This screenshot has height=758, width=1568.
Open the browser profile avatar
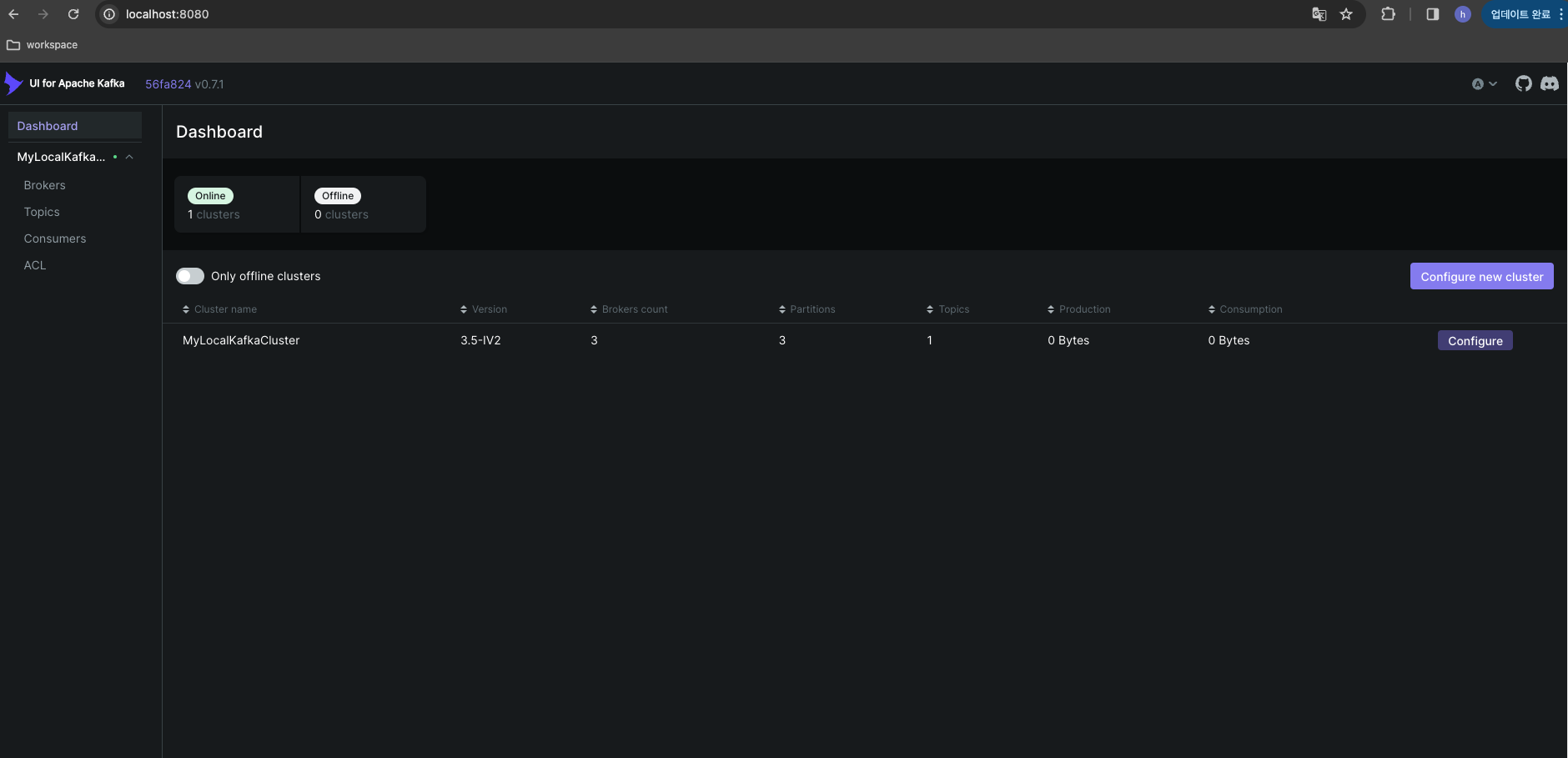point(1462,14)
